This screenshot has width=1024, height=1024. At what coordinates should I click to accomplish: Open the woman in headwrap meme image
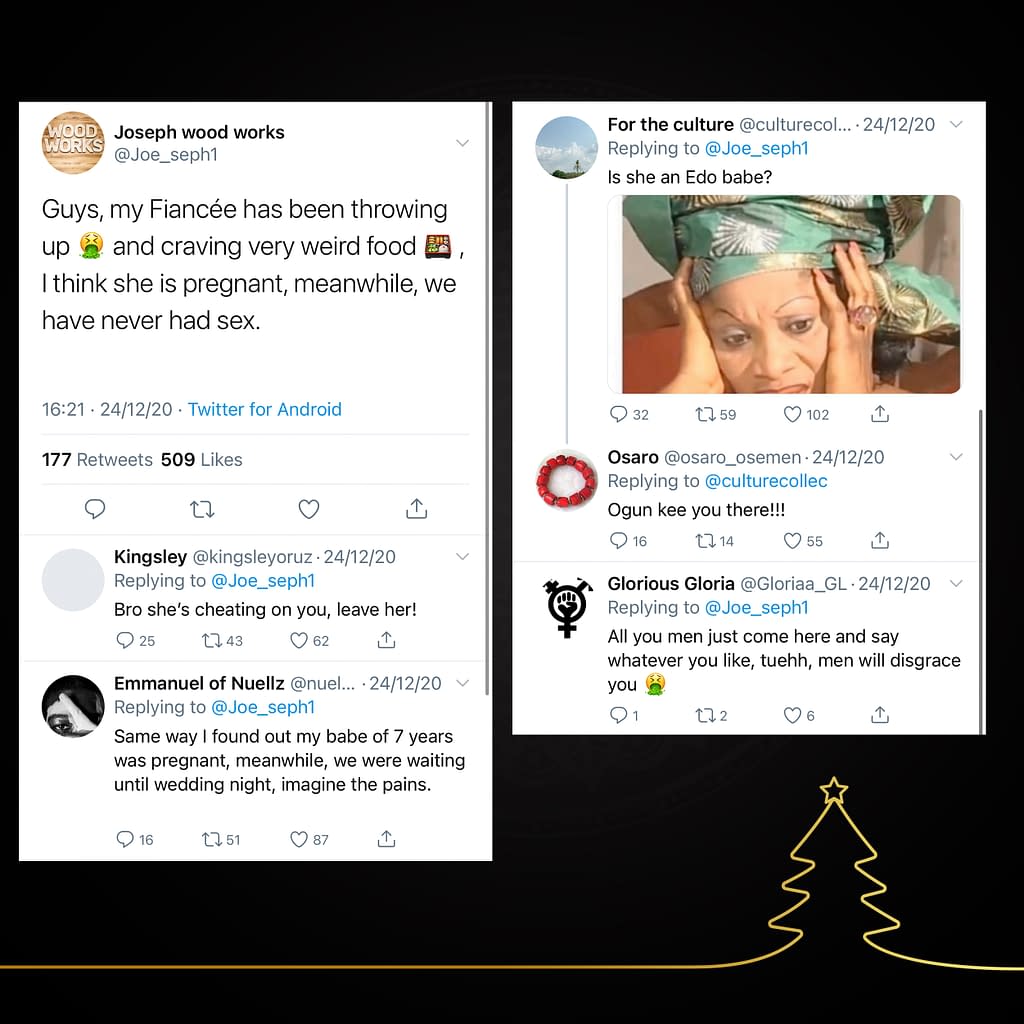click(x=785, y=294)
